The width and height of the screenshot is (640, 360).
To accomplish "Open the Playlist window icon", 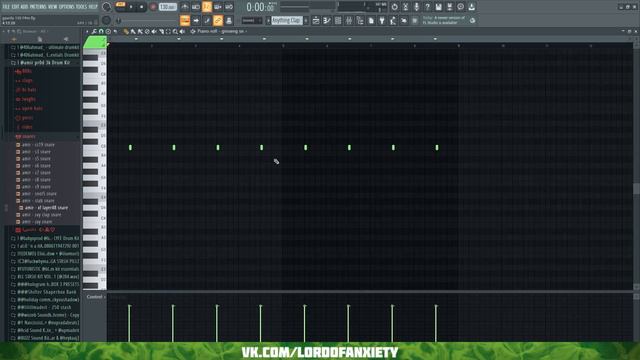I will click(x=316, y=20).
